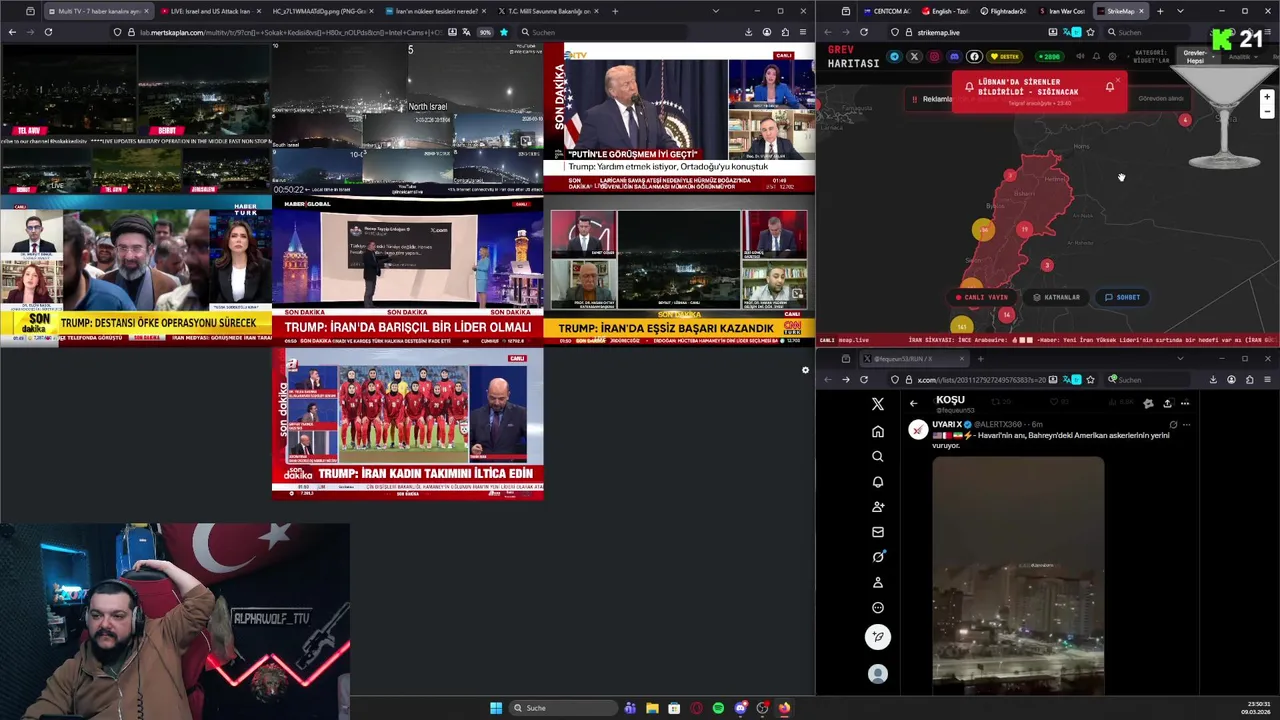1280x720 pixels.
Task: Open X profile person icon in sidebar
Action: pyautogui.click(x=877, y=582)
